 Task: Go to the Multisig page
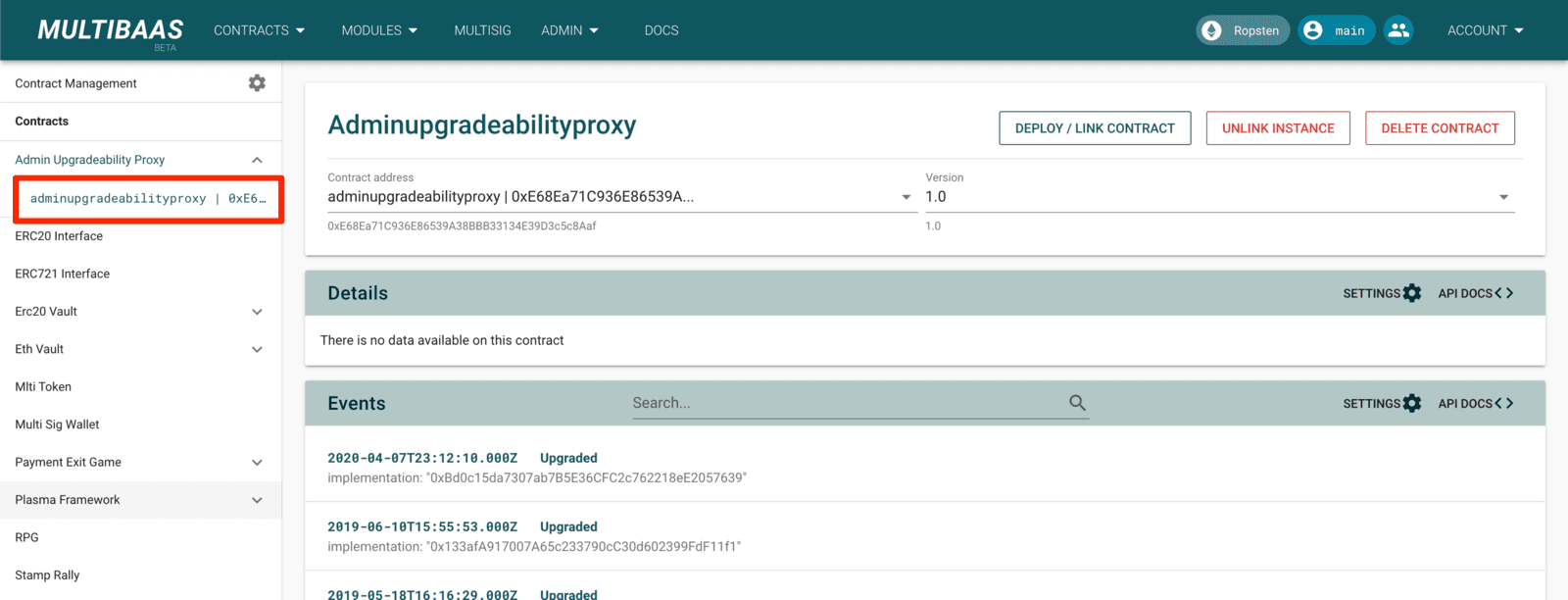[x=482, y=30]
